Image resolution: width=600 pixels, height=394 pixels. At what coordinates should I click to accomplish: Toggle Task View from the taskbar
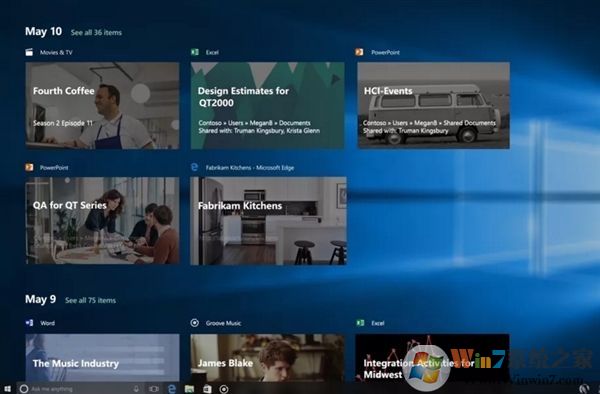coord(154,389)
